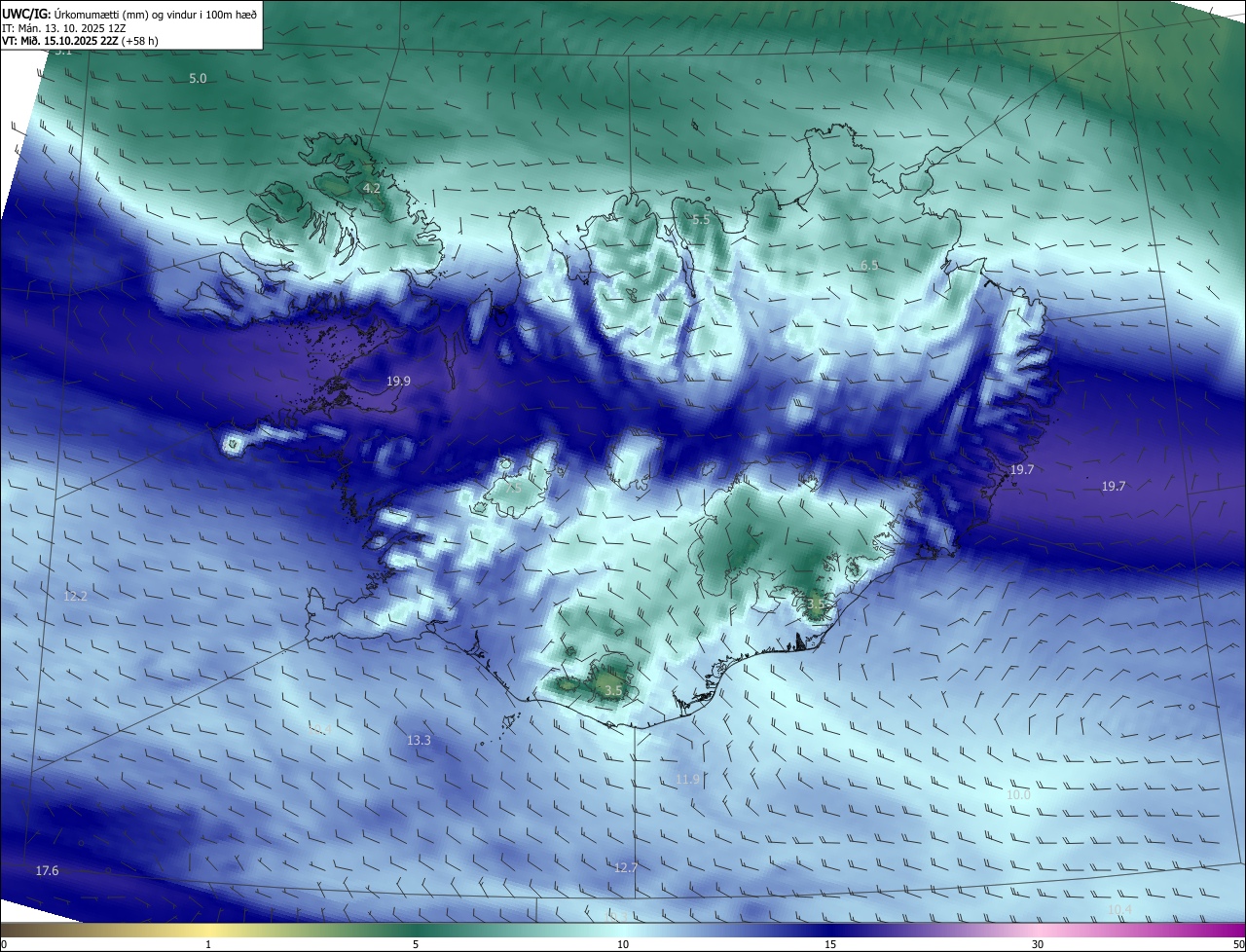Click the 3.5 label on the southeast glacier
Viewport: 1246px width, 952px height.
coord(816,604)
